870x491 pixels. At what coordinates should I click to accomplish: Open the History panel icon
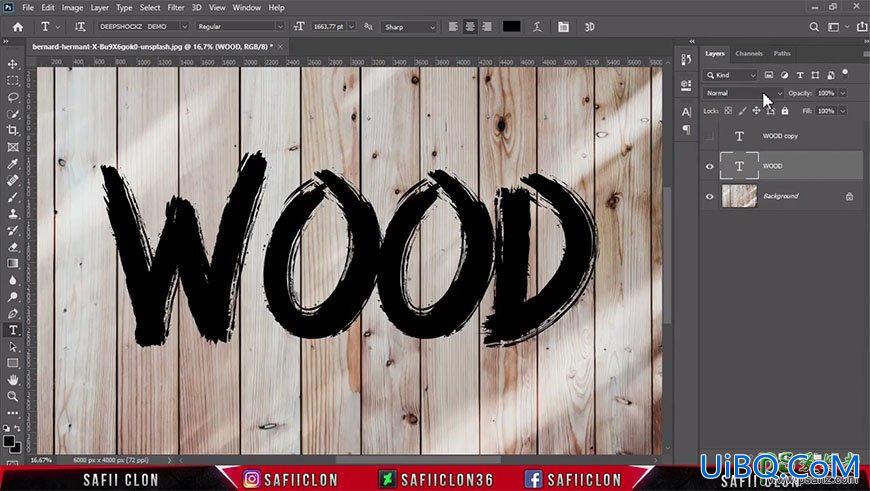[686, 60]
